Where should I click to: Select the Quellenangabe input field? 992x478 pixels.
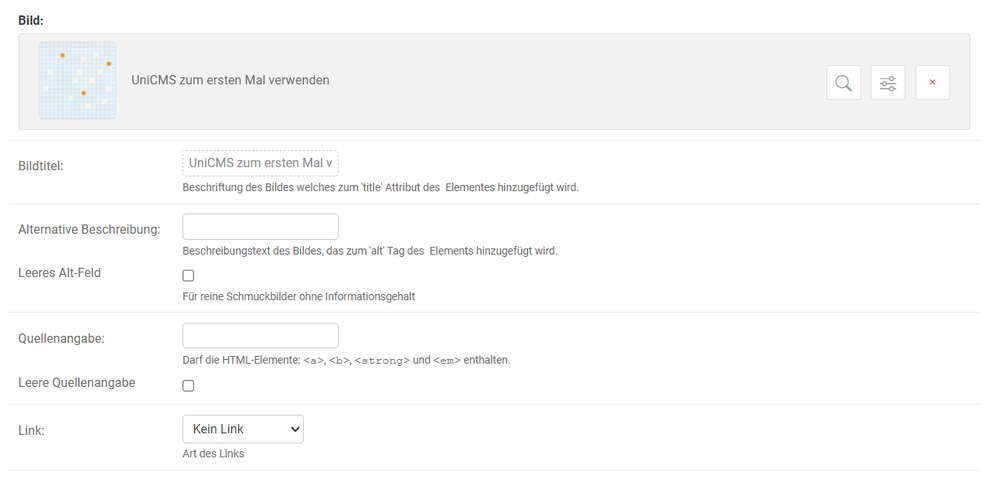(260, 335)
